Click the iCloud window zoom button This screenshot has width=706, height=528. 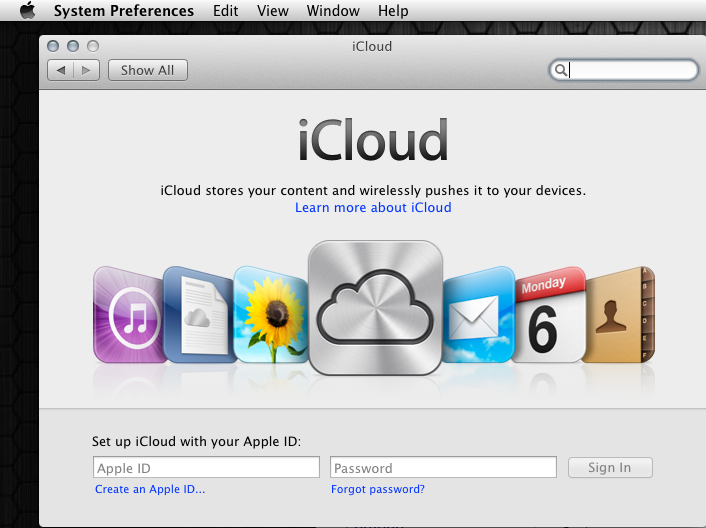[93, 46]
